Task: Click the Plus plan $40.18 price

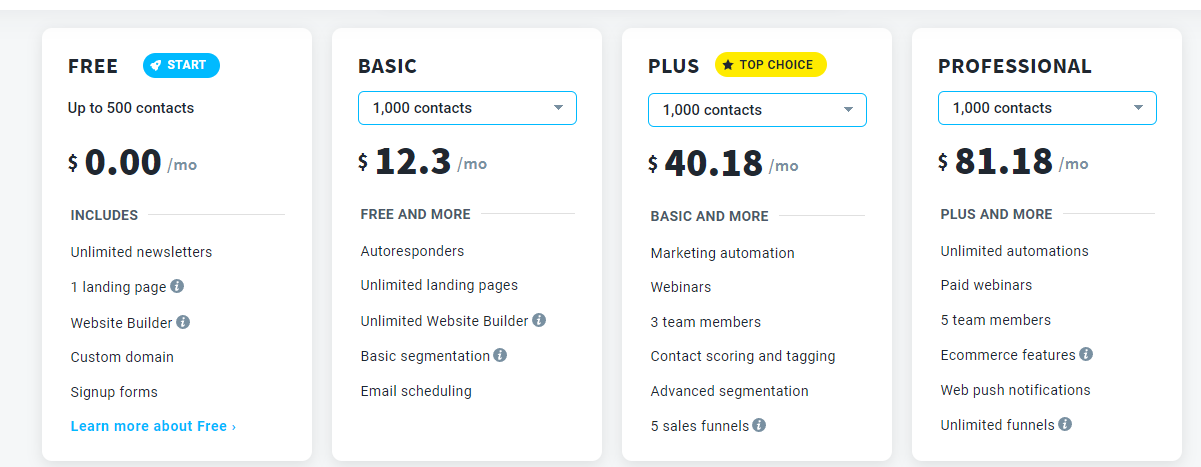Action: coord(713,163)
